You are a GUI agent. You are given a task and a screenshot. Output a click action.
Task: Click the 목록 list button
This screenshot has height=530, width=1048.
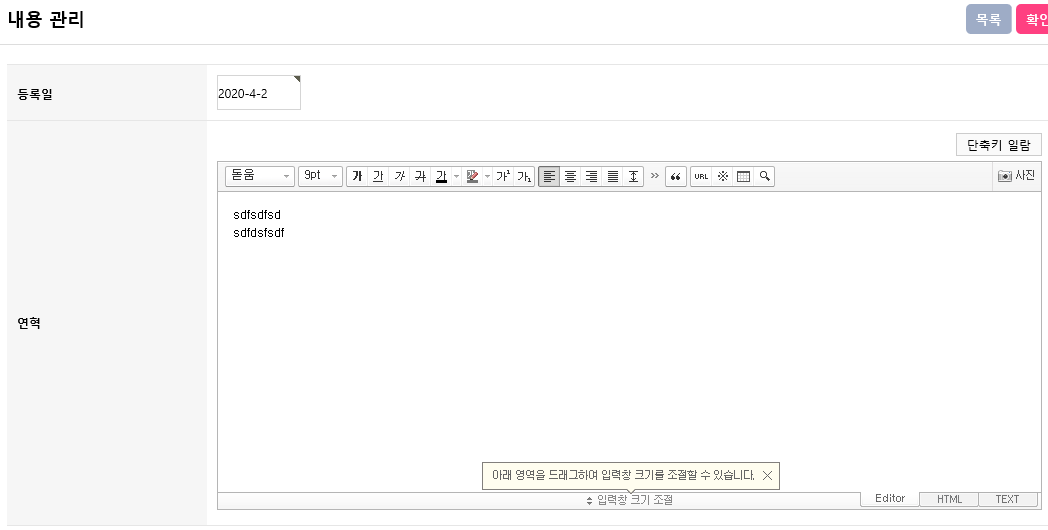click(989, 19)
